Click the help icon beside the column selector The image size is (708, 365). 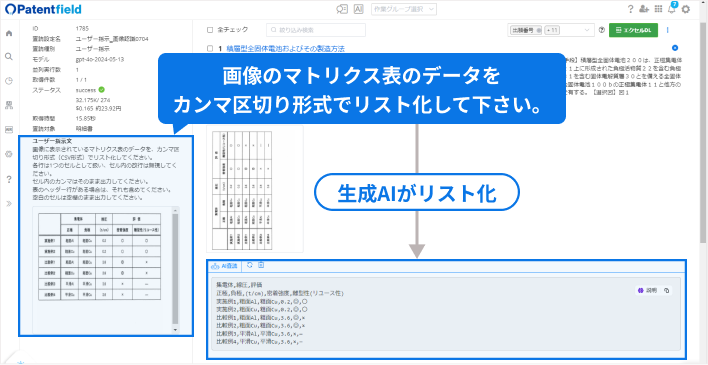[601, 30]
